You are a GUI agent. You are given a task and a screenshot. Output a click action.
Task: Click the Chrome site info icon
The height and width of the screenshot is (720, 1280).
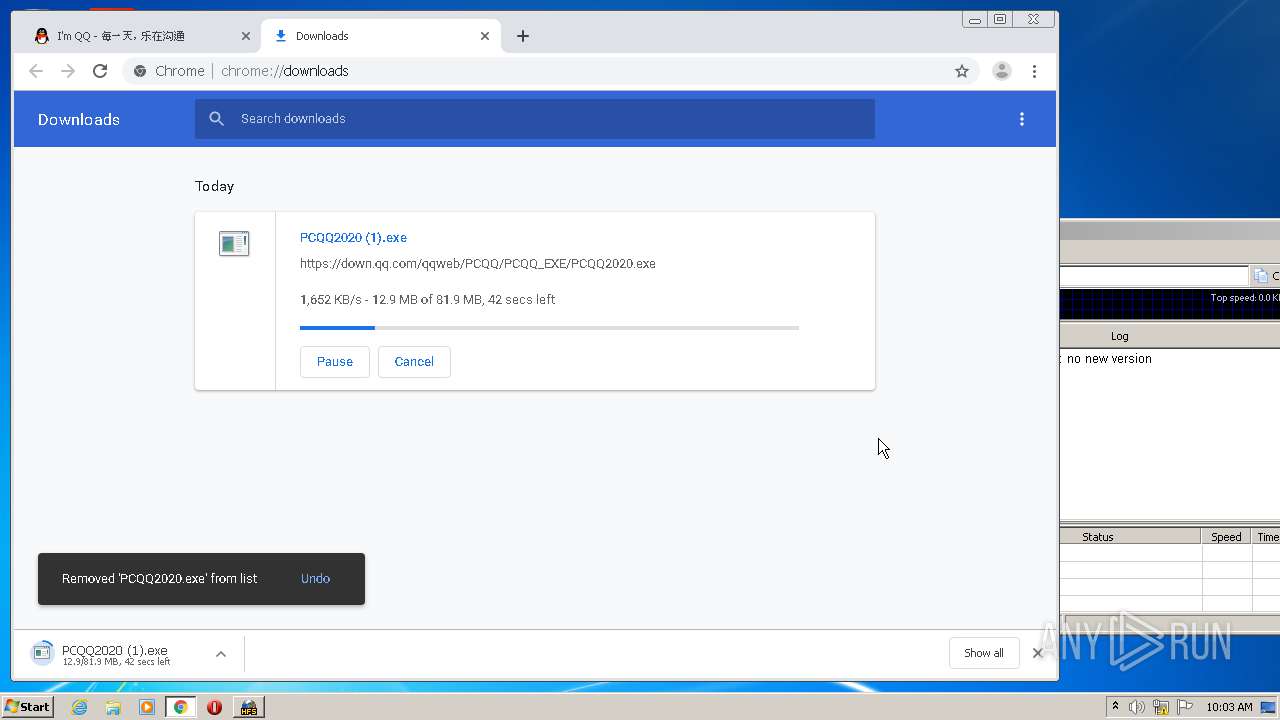(140, 71)
